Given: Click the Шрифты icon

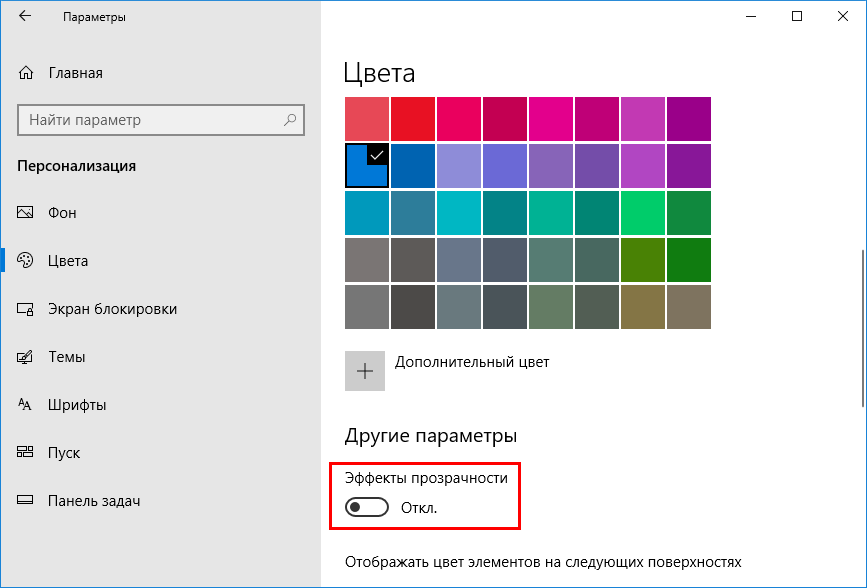Looking at the screenshot, I should pyautogui.click(x=26, y=405).
